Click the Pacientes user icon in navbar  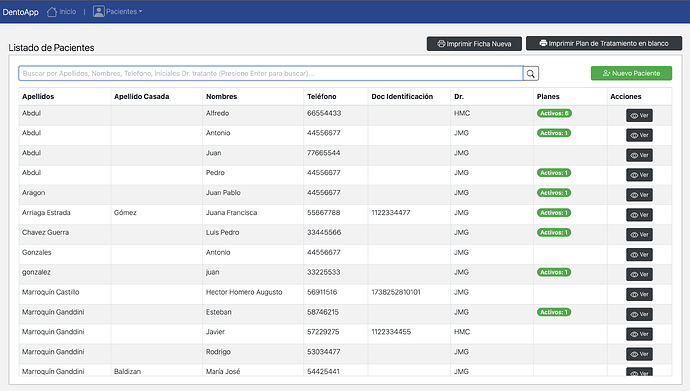tap(99, 11)
